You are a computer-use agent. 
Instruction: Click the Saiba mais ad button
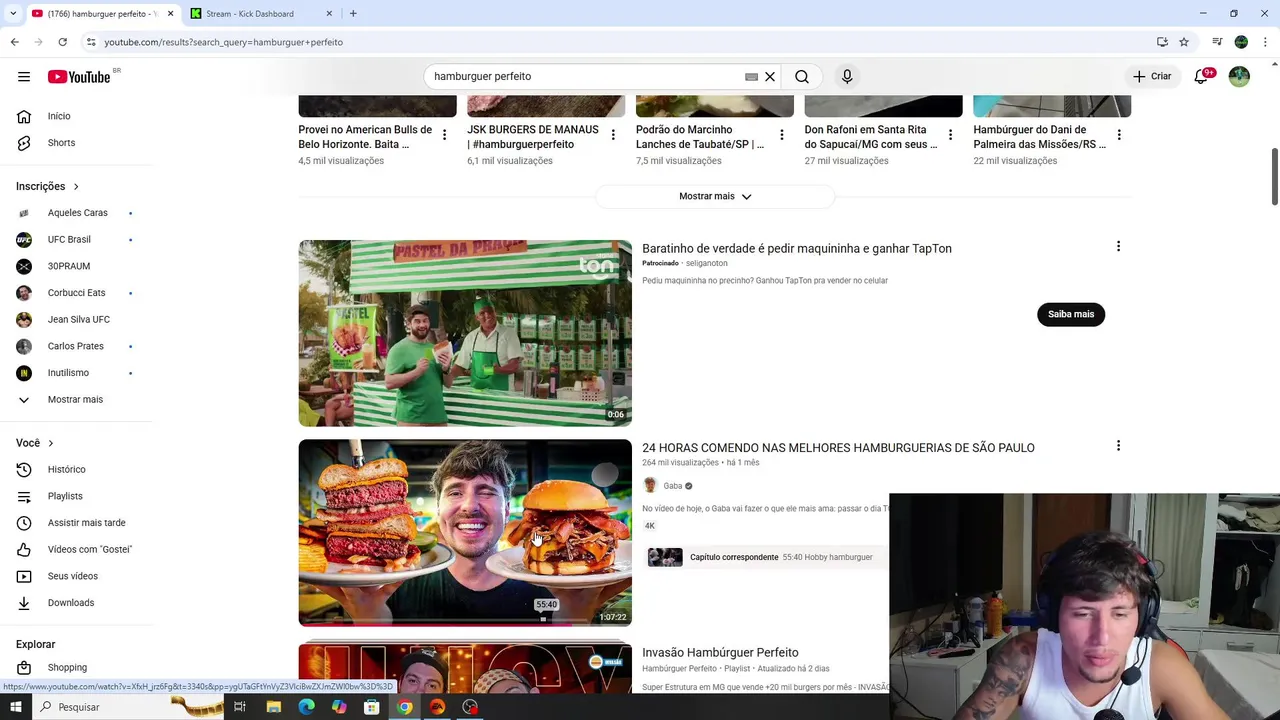[1071, 314]
